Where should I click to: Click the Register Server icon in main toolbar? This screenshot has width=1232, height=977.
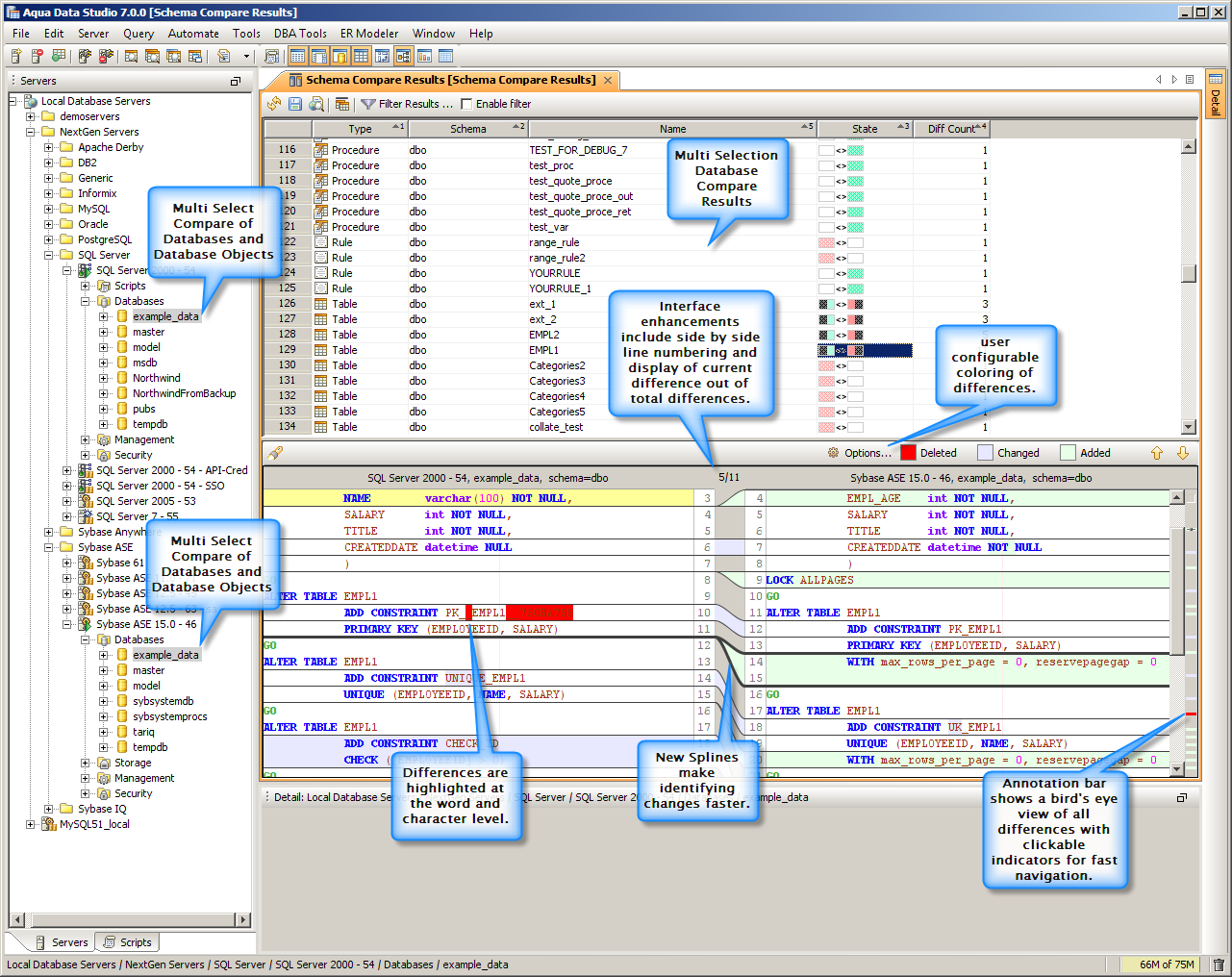(x=15, y=57)
